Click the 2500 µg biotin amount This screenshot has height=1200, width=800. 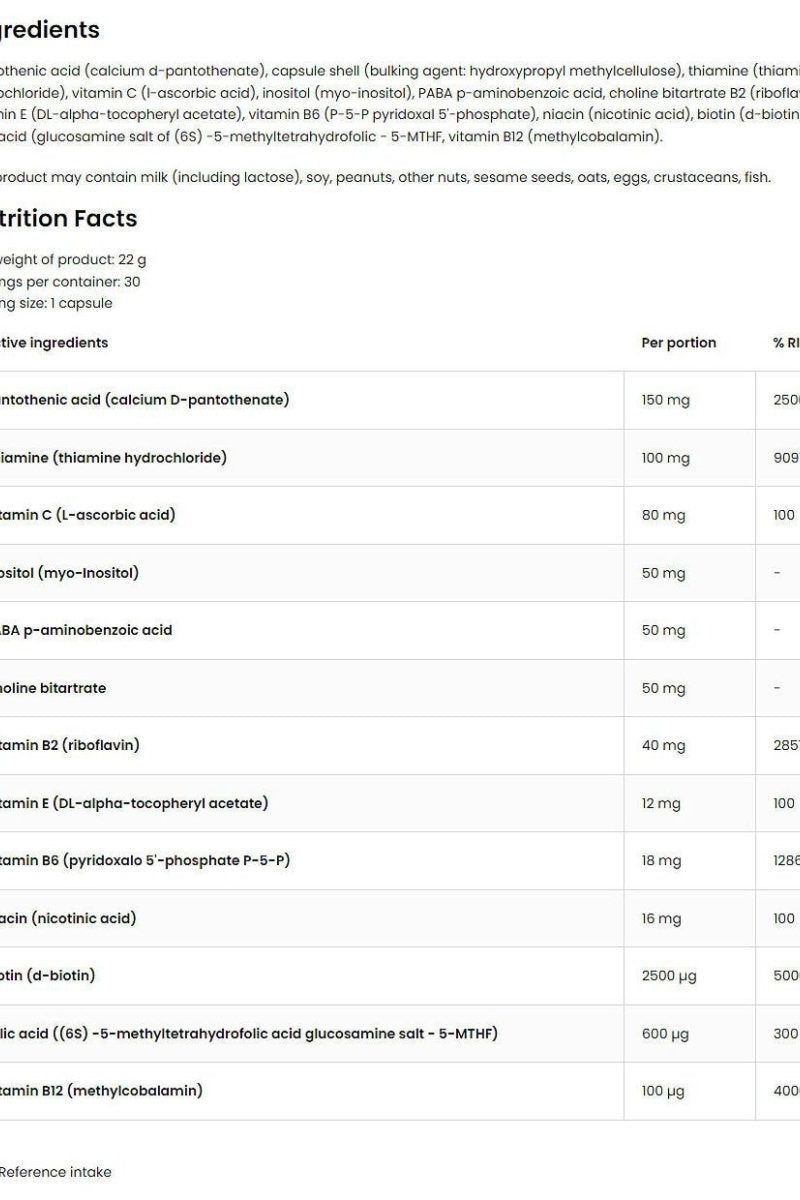click(x=669, y=975)
